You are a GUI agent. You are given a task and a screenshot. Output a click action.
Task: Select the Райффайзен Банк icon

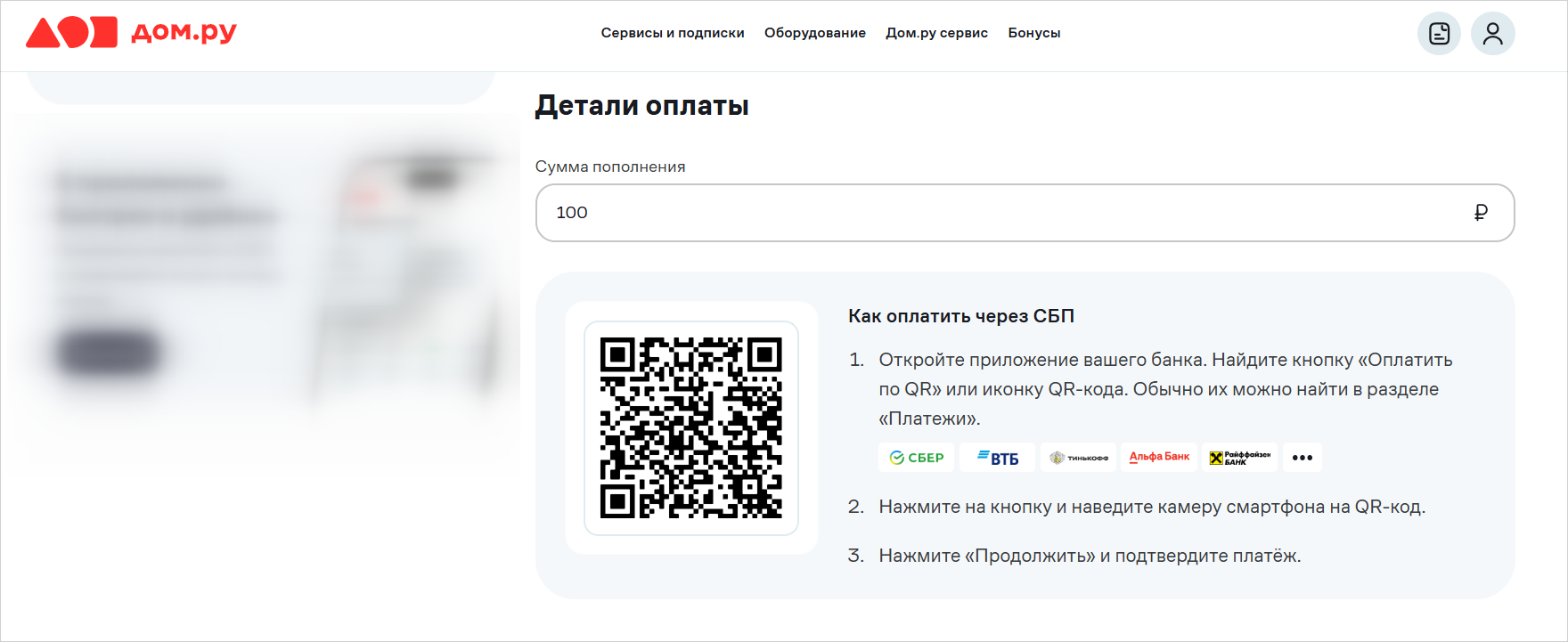(1239, 458)
